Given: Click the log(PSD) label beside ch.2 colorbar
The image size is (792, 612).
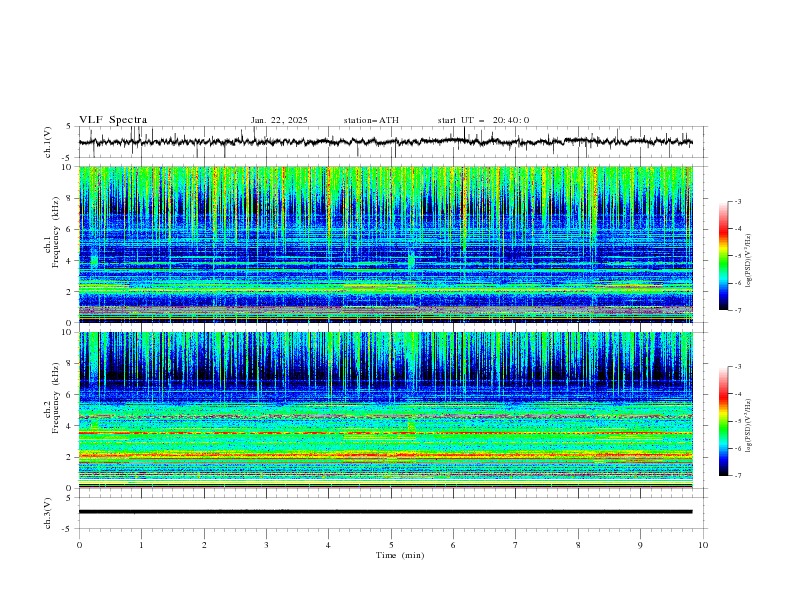Looking at the screenshot, I should [749, 426].
